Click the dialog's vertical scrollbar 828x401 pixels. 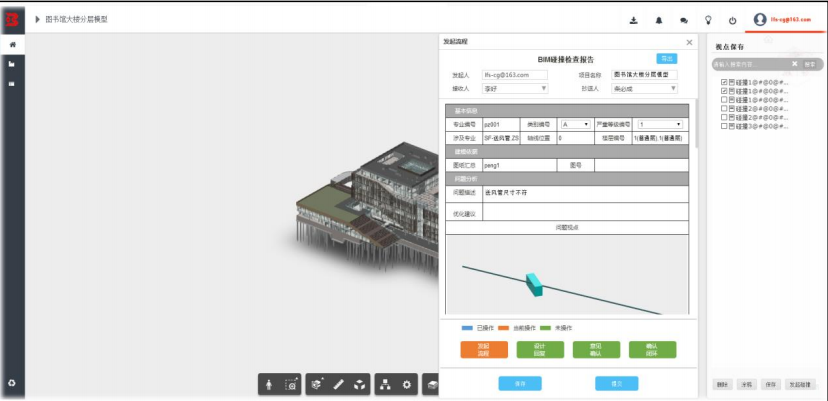click(697, 122)
